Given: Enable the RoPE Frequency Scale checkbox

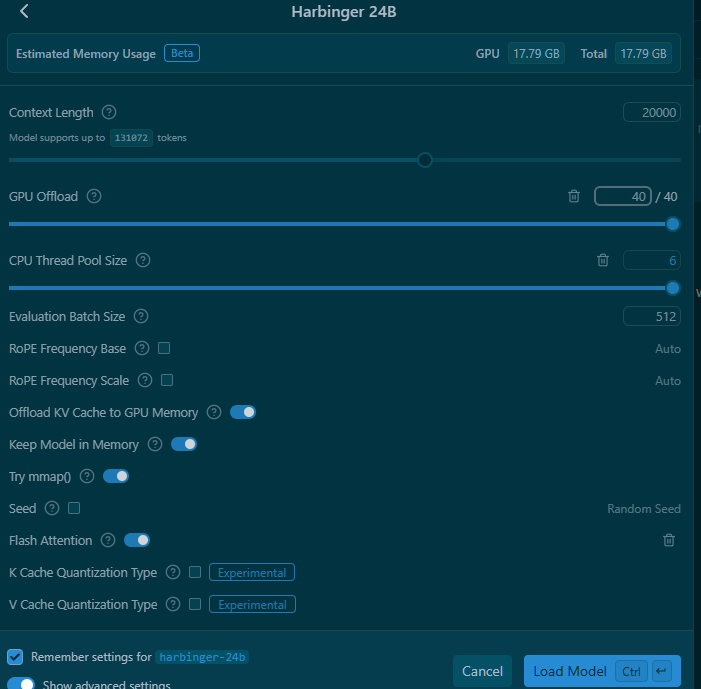Looking at the screenshot, I should tap(167, 380).
